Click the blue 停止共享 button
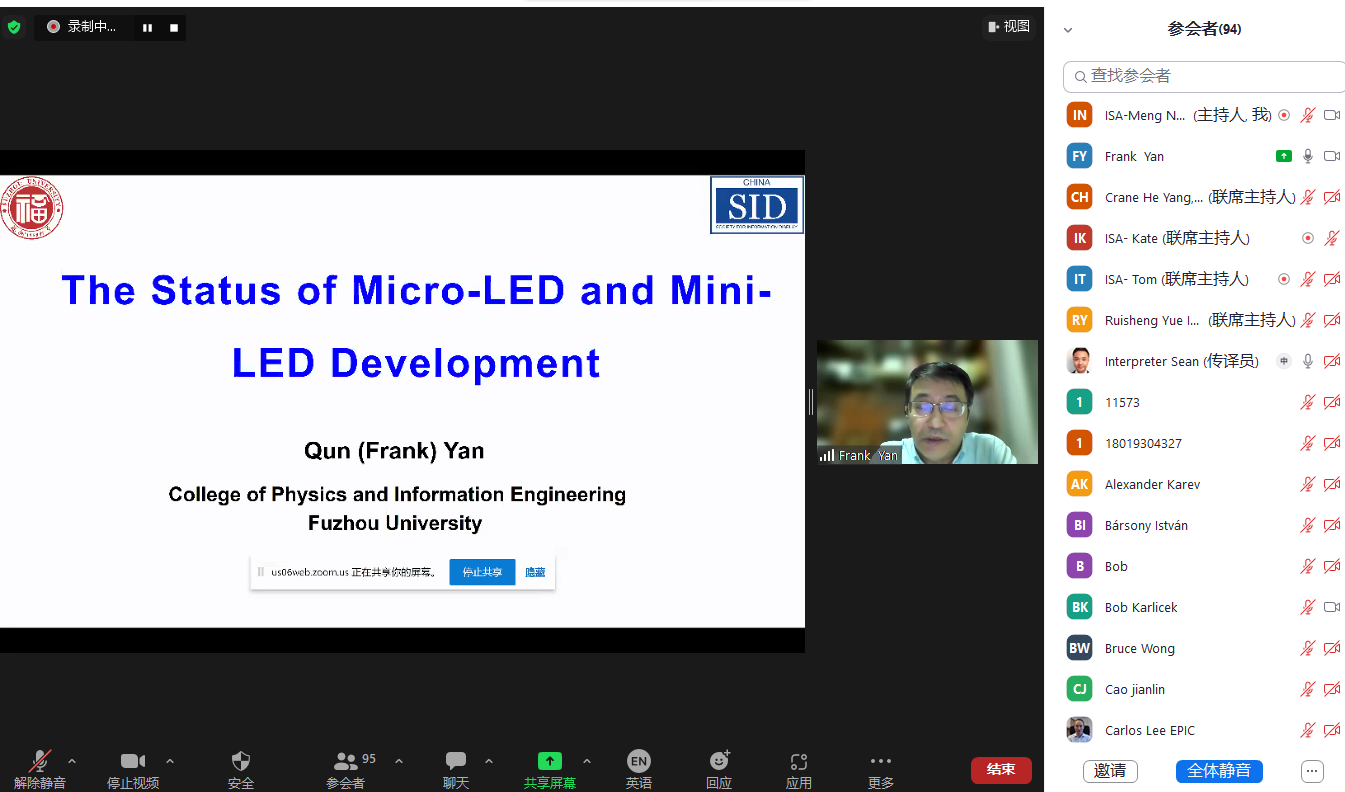The image size is (1345, 792). click(482, 572)
